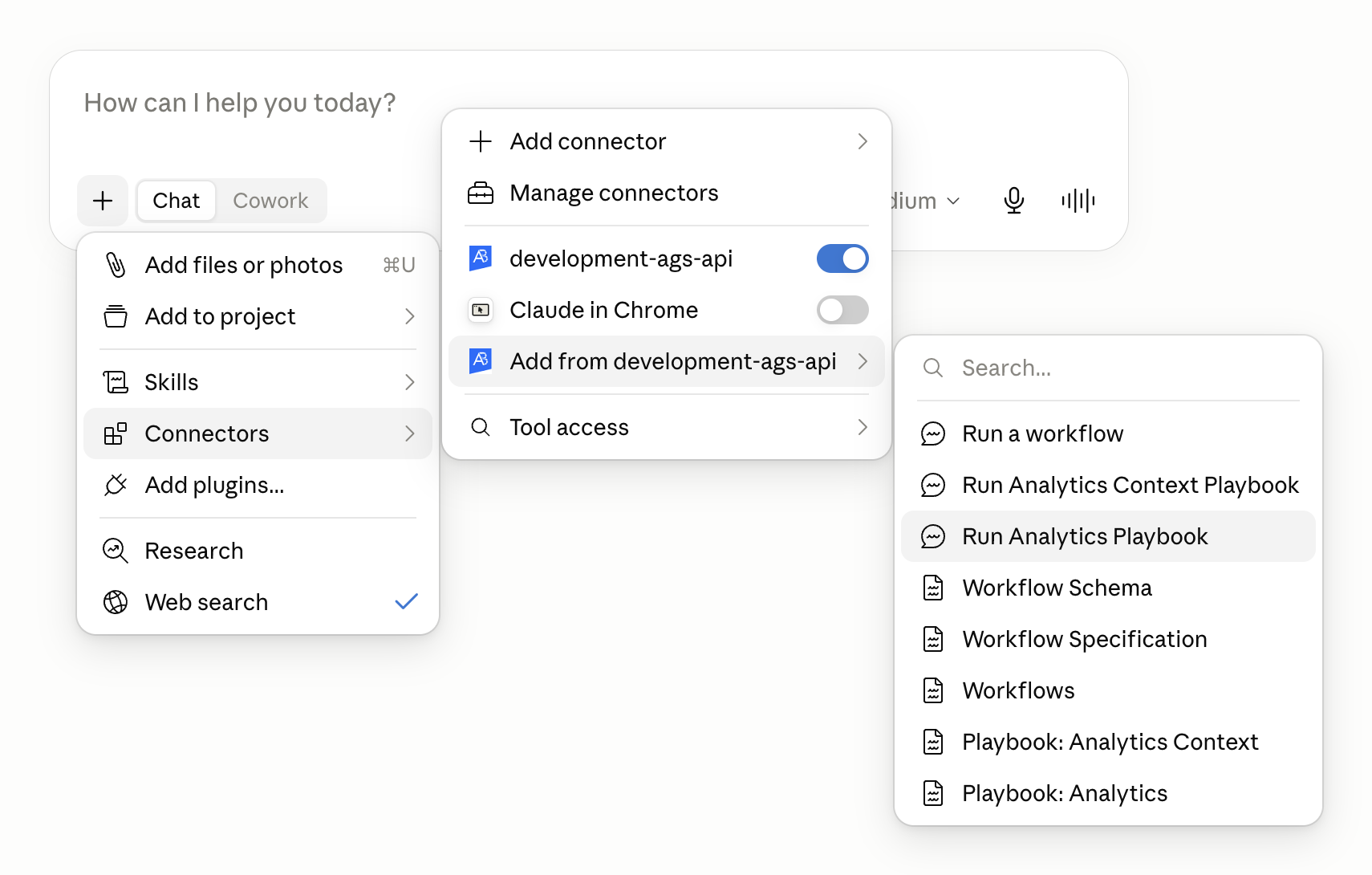Screen dimensions: 1372x875
Task: Choose Add plugins... from the menu
Action: pos(258,485)
